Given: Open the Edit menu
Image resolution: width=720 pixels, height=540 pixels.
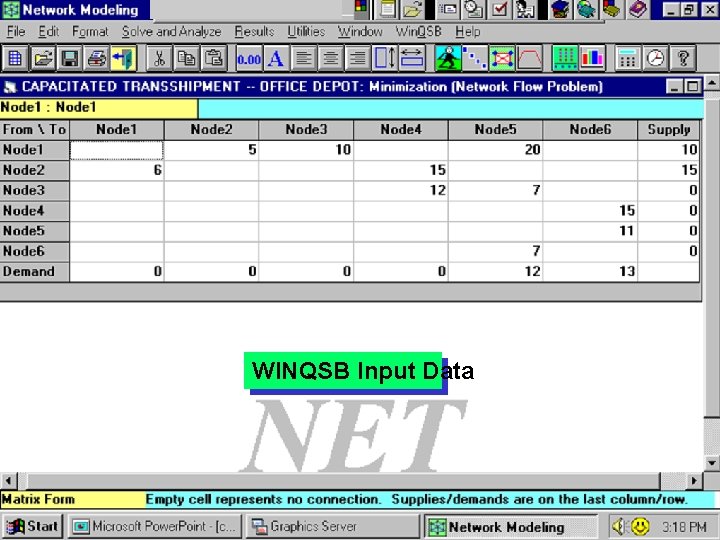Looking at the screenshot, I should (49, 32).
